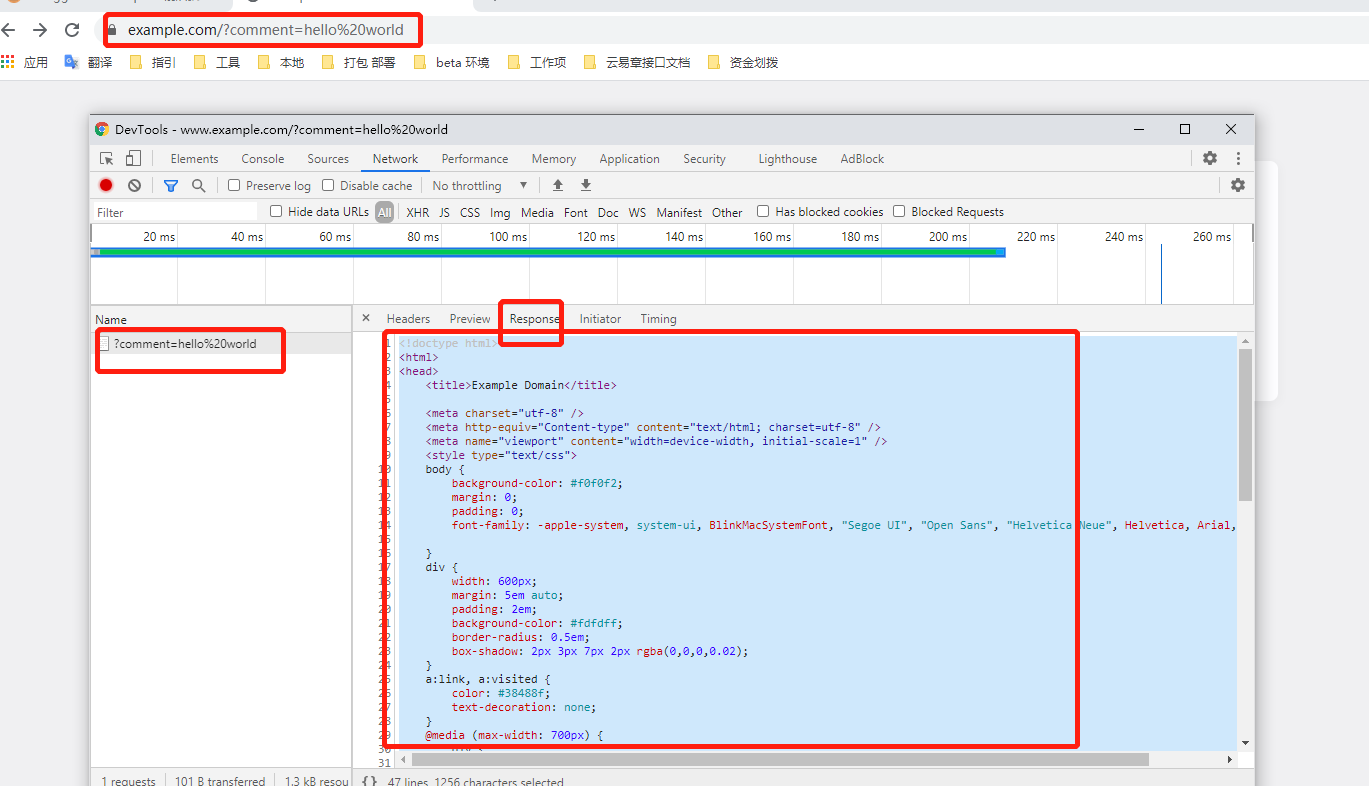Filter requests by CSS

pos(470,212)
